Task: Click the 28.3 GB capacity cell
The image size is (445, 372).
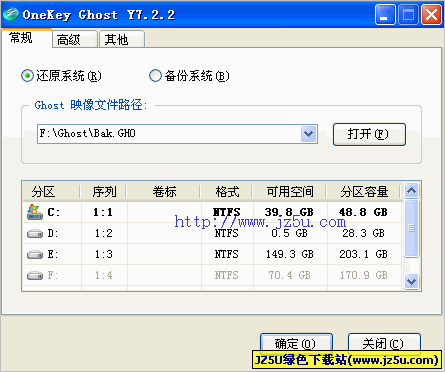Action: click(364, 233)
